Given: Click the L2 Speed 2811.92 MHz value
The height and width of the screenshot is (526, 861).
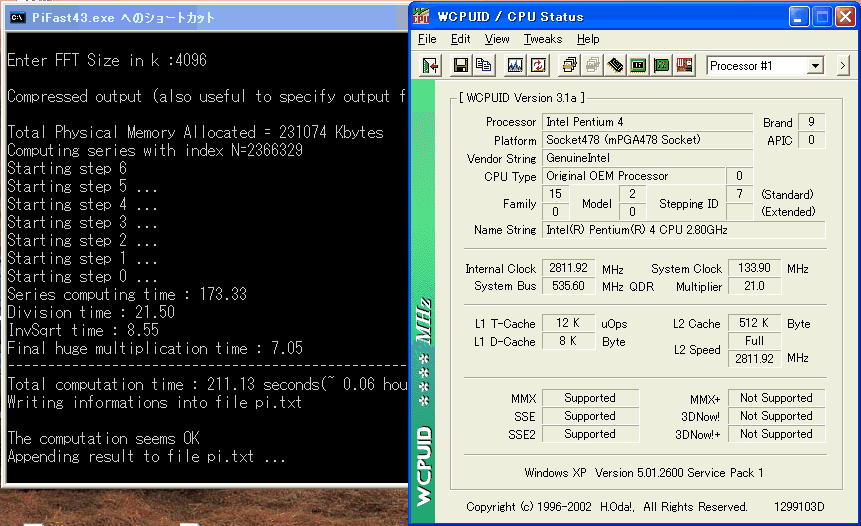Looking at the screenshot, I should click(754, 359).
